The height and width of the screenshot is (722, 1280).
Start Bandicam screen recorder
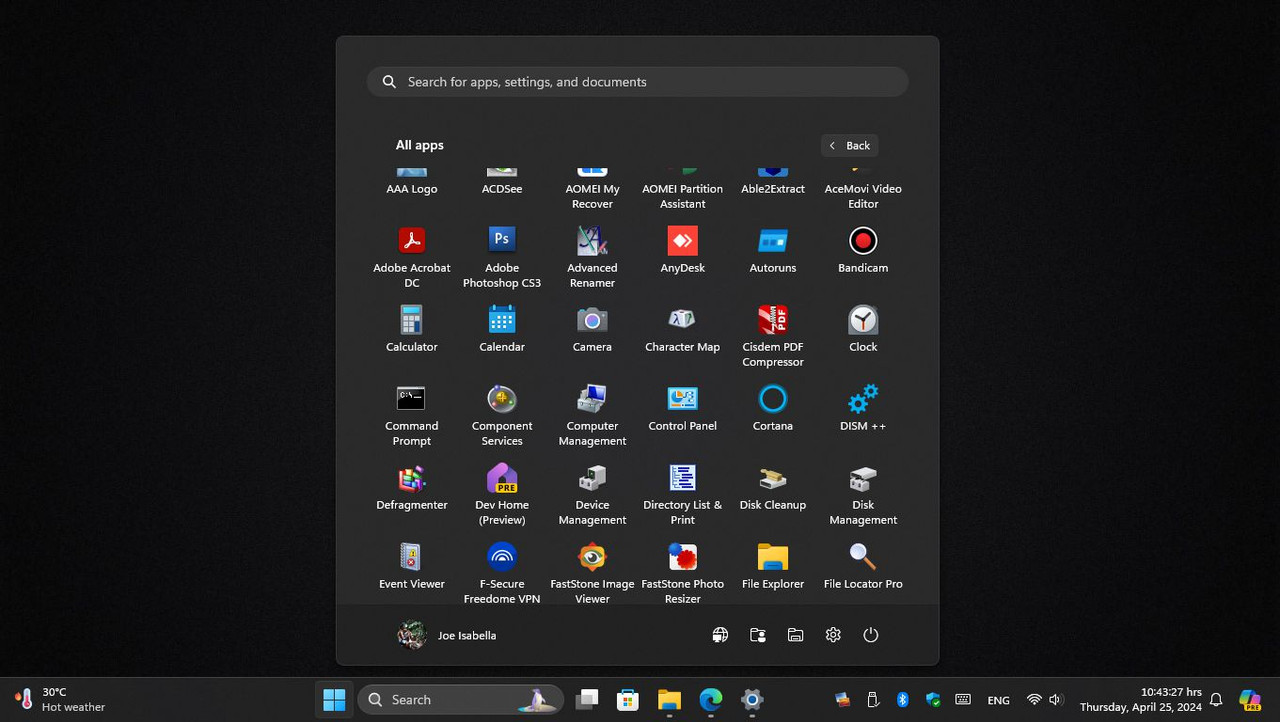(x=862, y=250)
